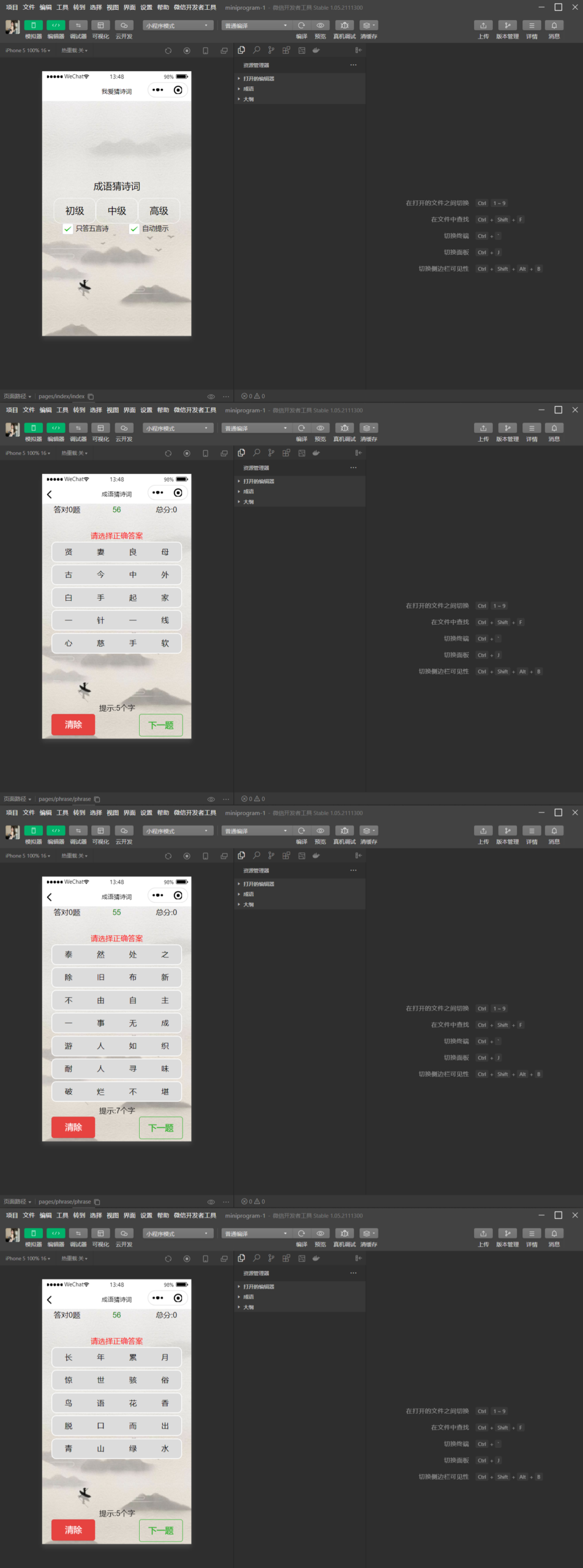
Task: Open the 微信开发者工具 menu in top window
Action: point(195,7)
